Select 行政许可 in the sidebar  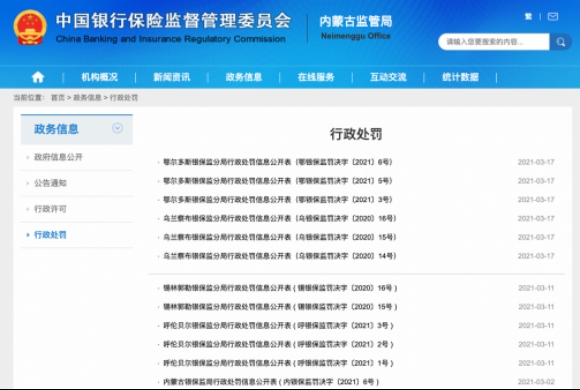click(x=50, y=209)
